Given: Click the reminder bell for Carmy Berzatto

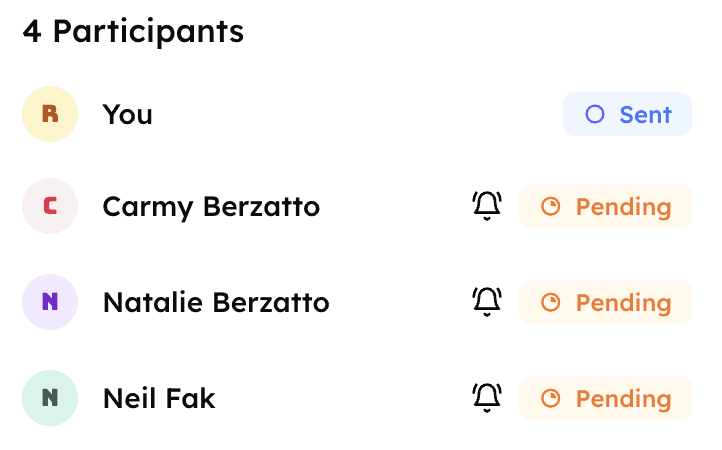Looking at the screenshot, I should pyautogui.click(x=487, y=207).
